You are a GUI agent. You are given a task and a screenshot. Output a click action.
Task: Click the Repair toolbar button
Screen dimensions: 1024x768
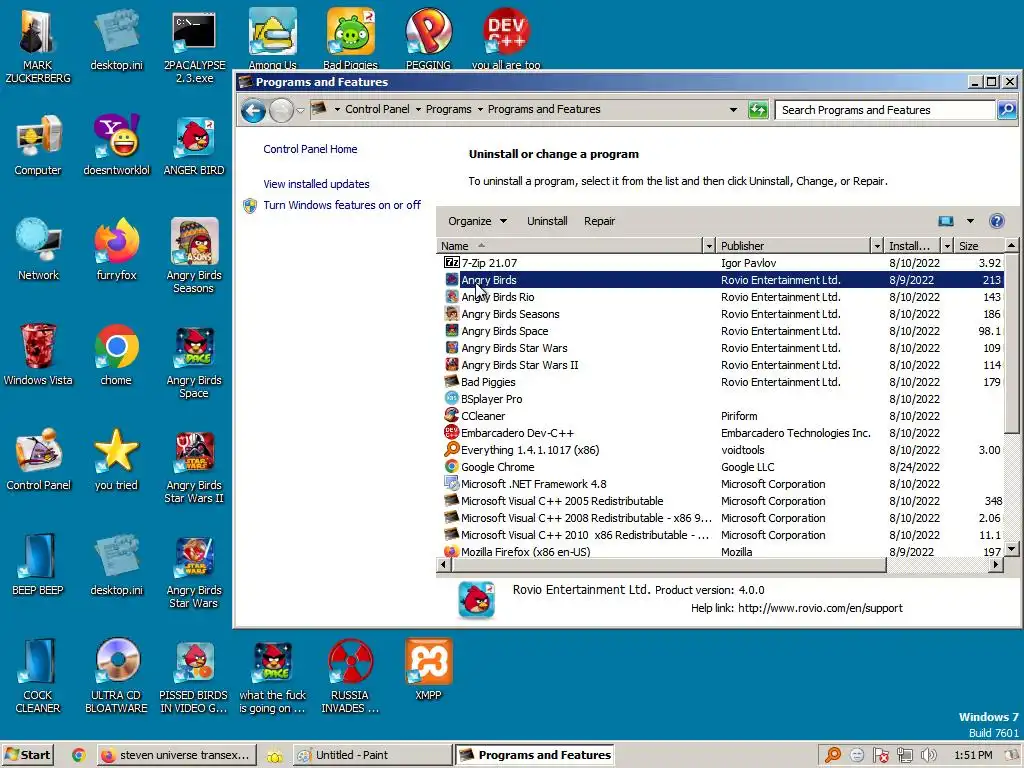[600, 221]
